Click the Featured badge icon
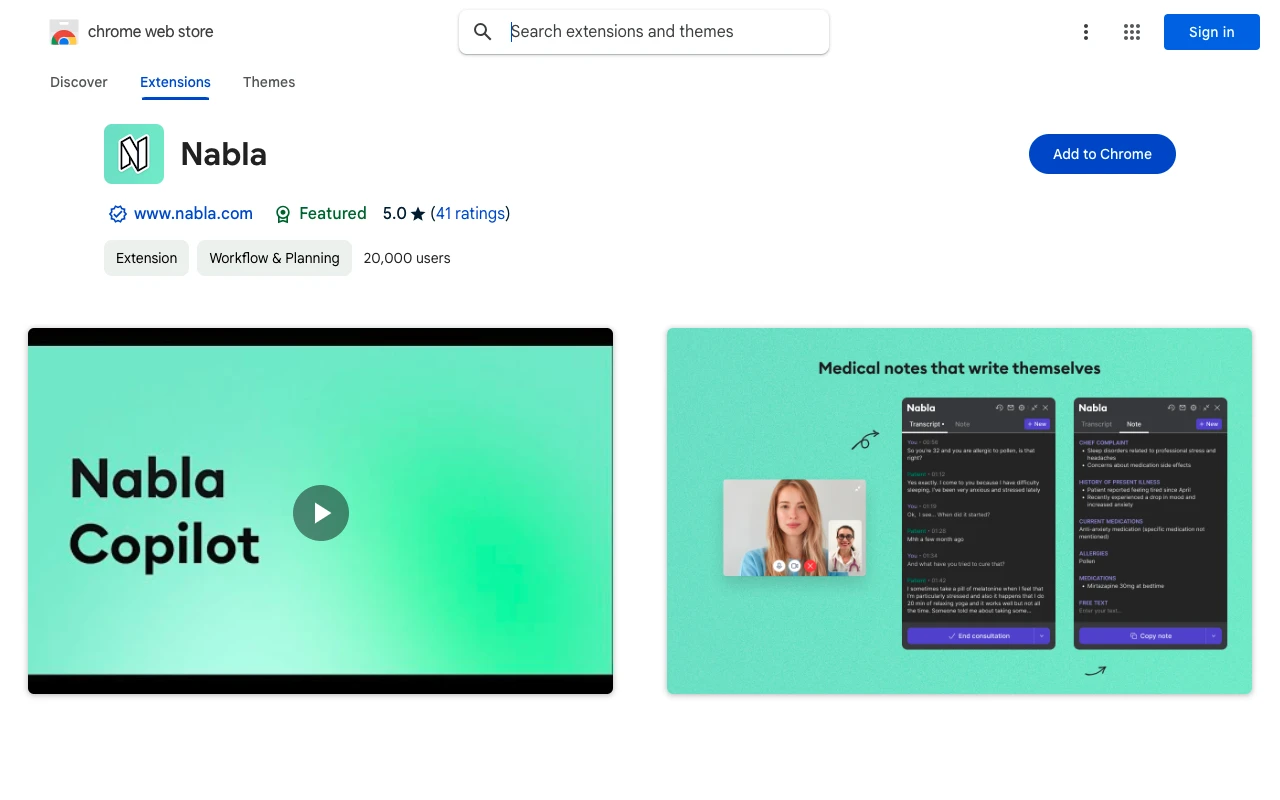Image resolution: width=1280 pixels, height=800 pixels. [x=283, y=214]
